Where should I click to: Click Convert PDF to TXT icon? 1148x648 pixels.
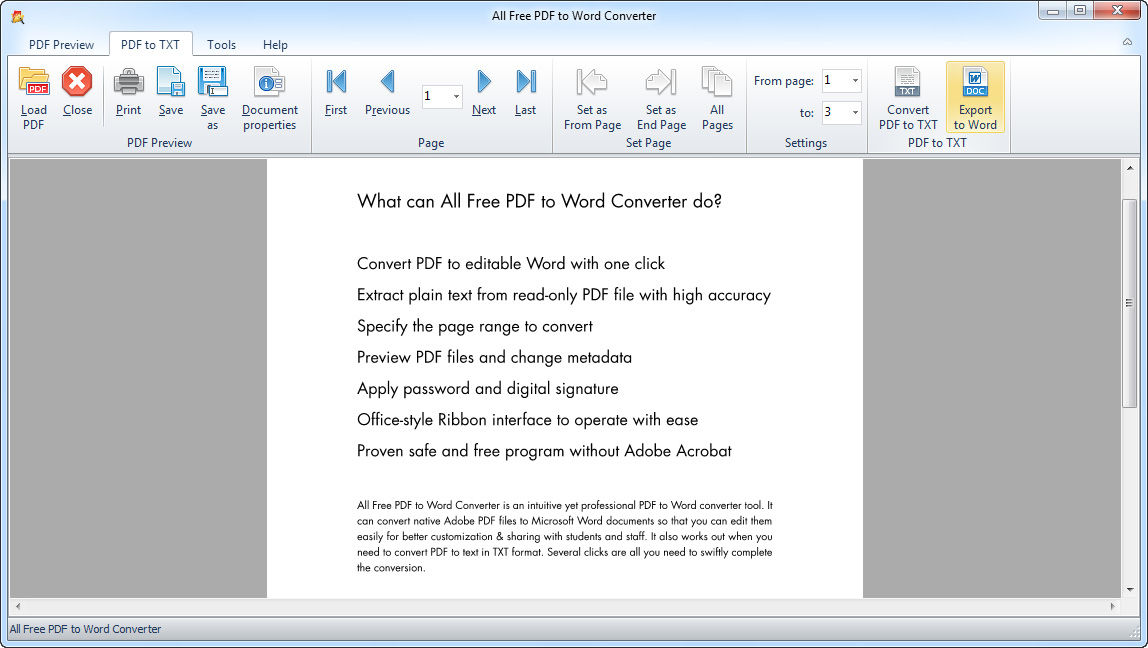[x=907, y=81]
